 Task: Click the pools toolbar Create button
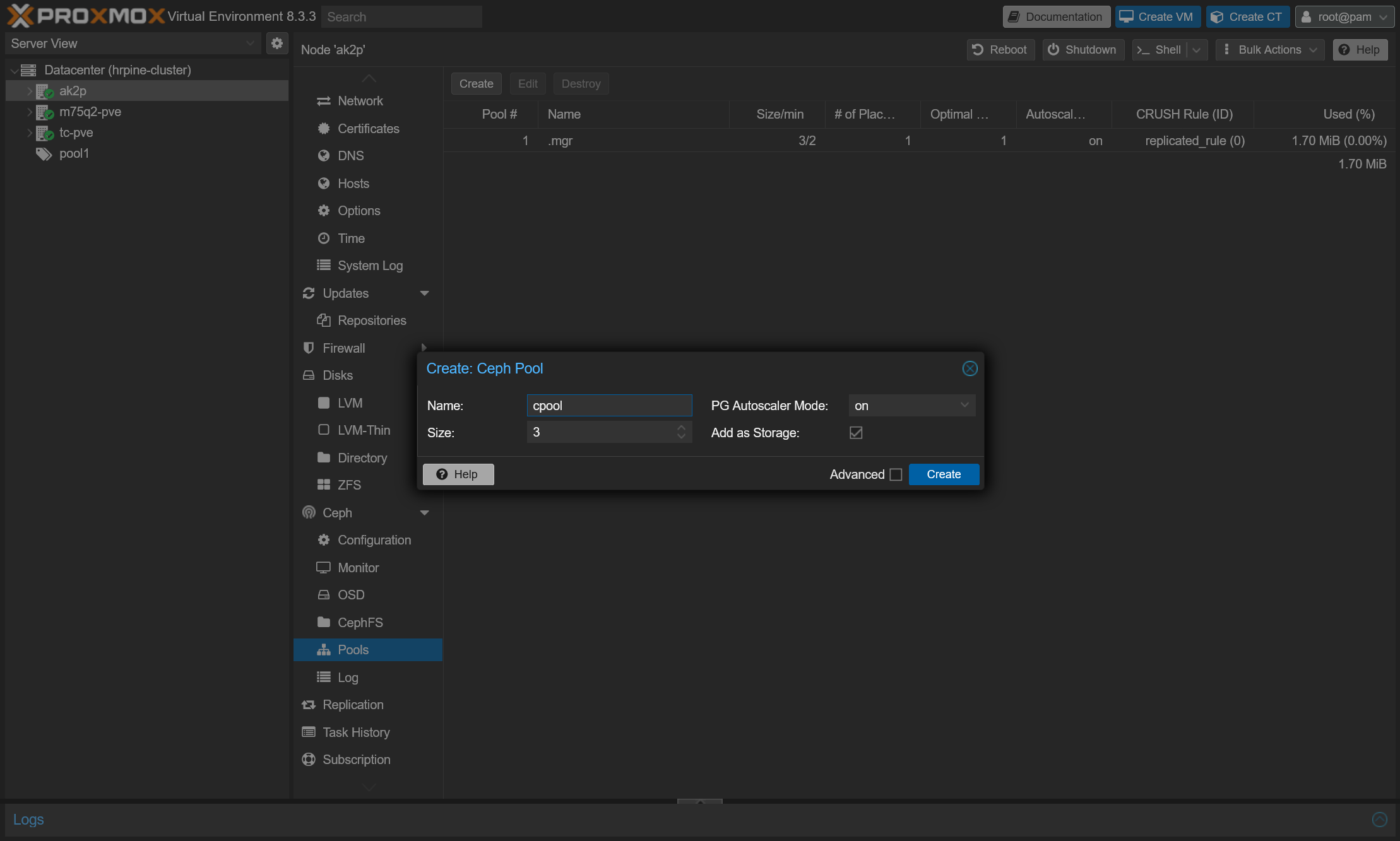[x=477, y=84]
